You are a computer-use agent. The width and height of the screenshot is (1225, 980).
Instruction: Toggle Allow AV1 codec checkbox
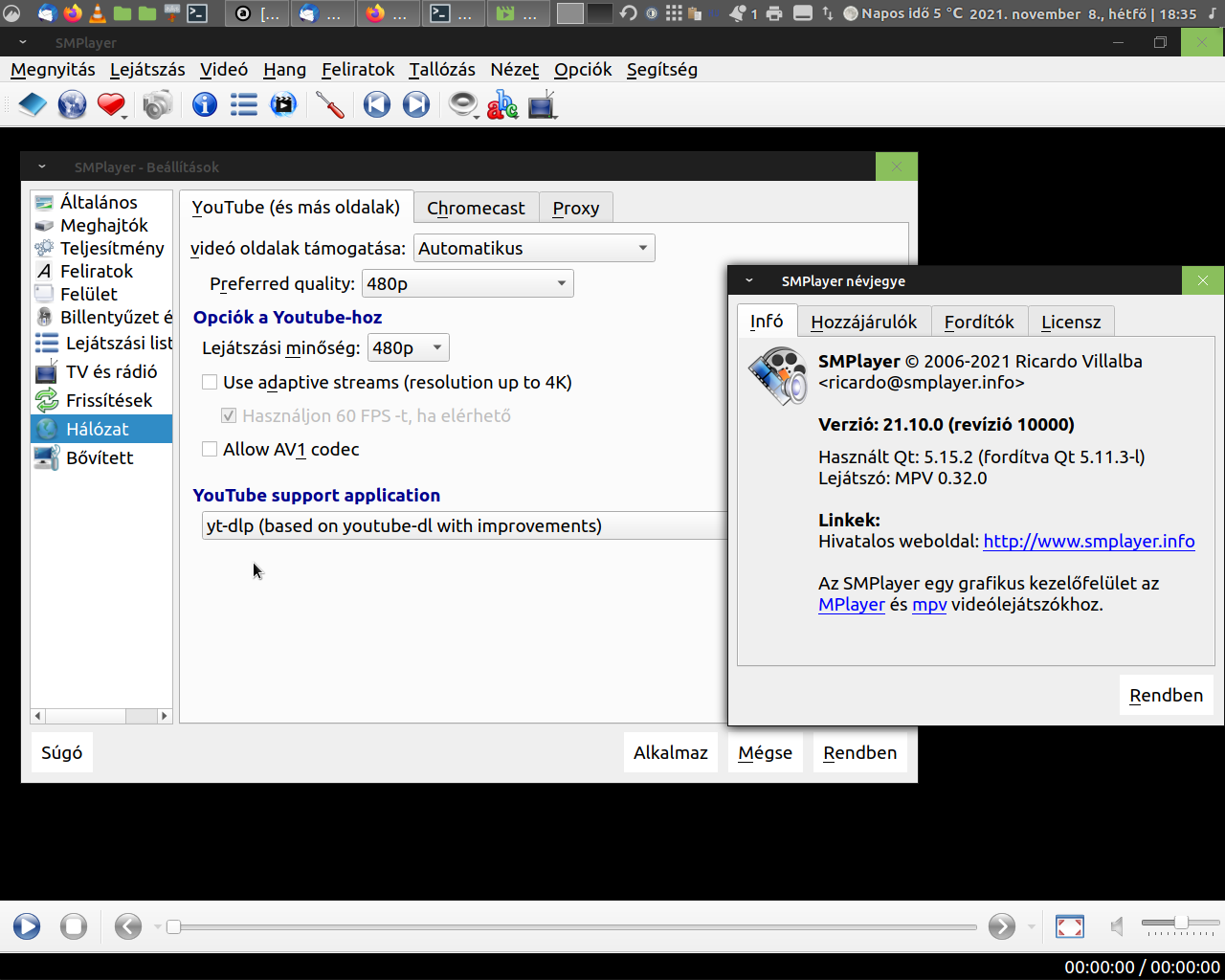click(210, 449)
